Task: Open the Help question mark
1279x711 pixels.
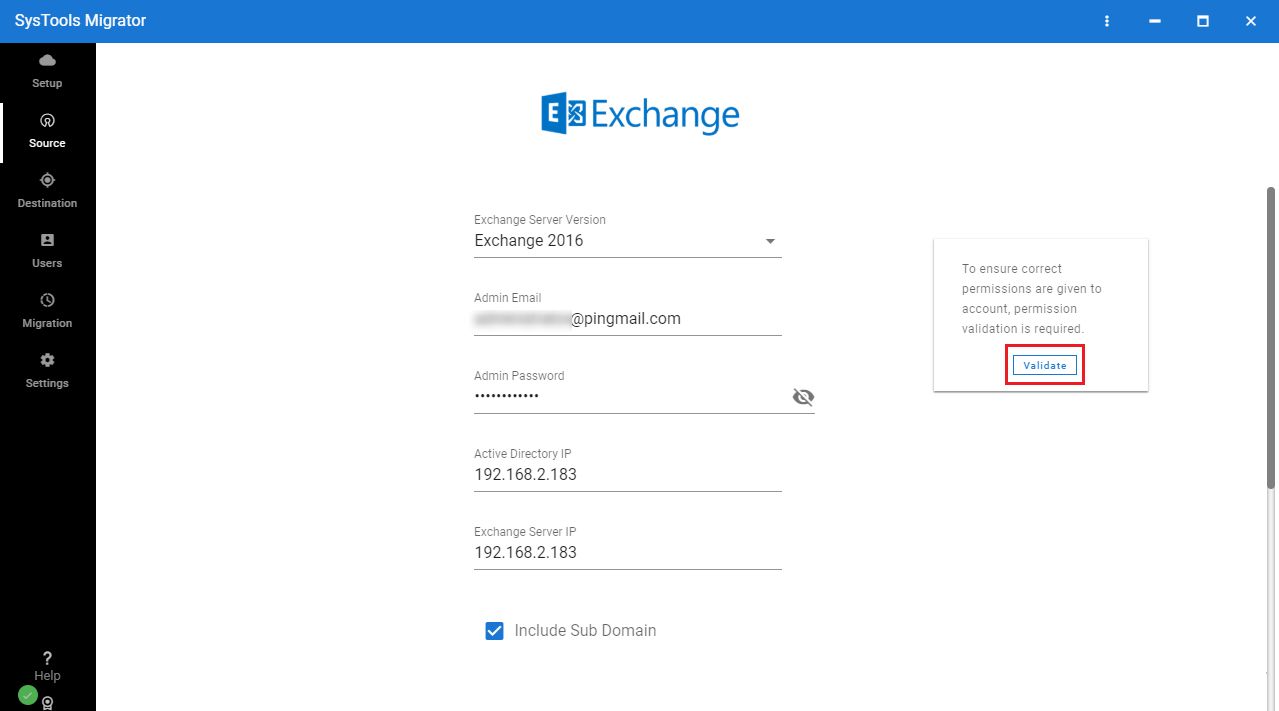Action: 47,658
